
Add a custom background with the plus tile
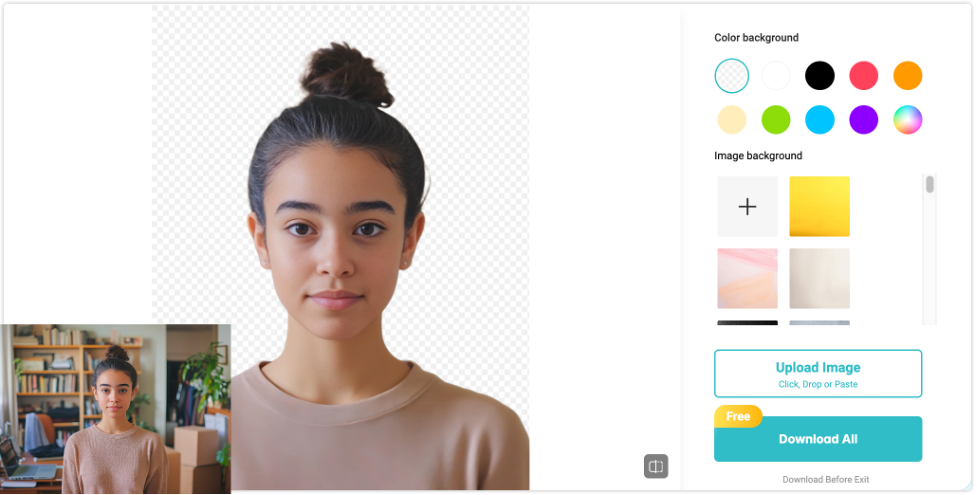click(747, 206)
